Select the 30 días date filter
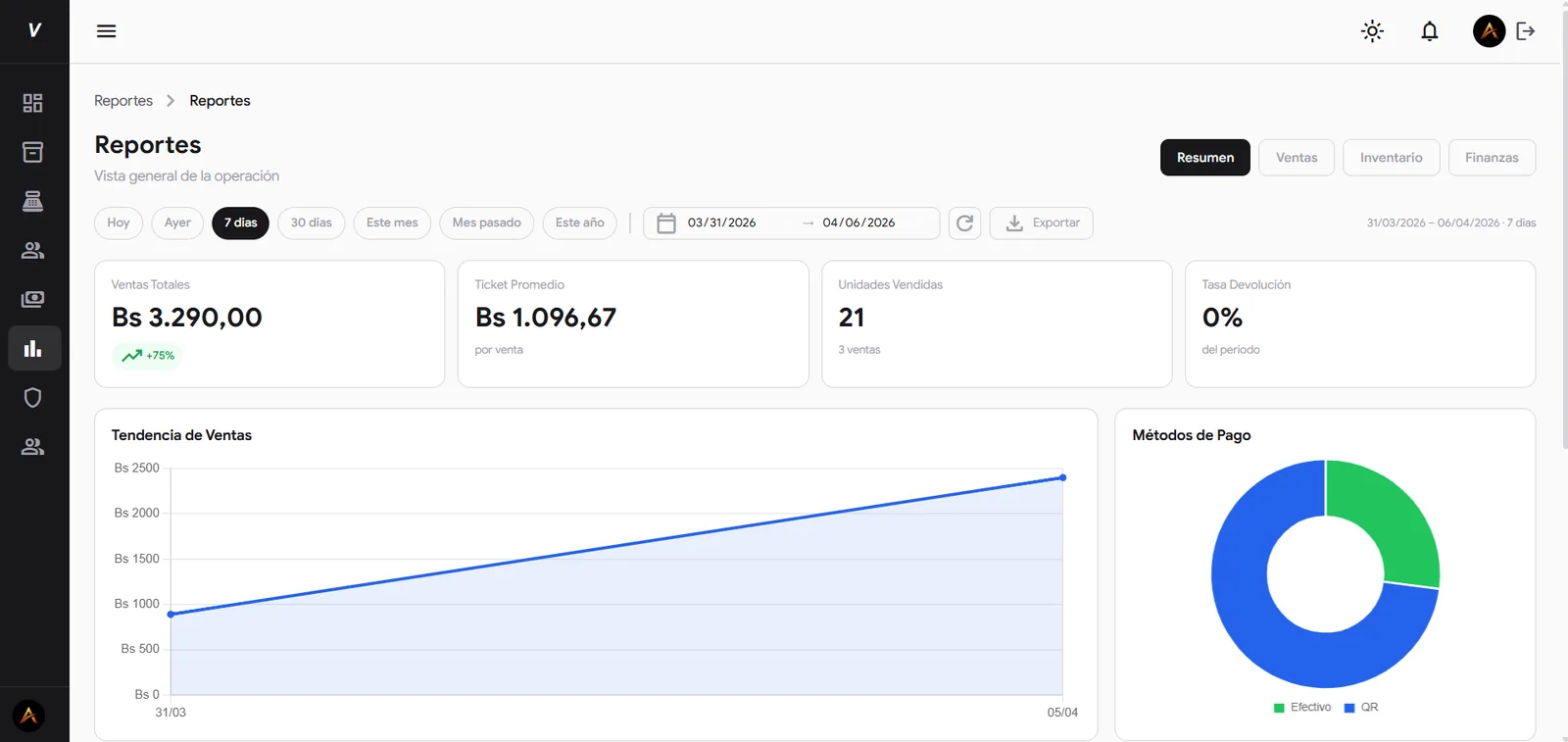This screenshot has height=742, width=1568. pyautogui.click(x=311, y=223)
